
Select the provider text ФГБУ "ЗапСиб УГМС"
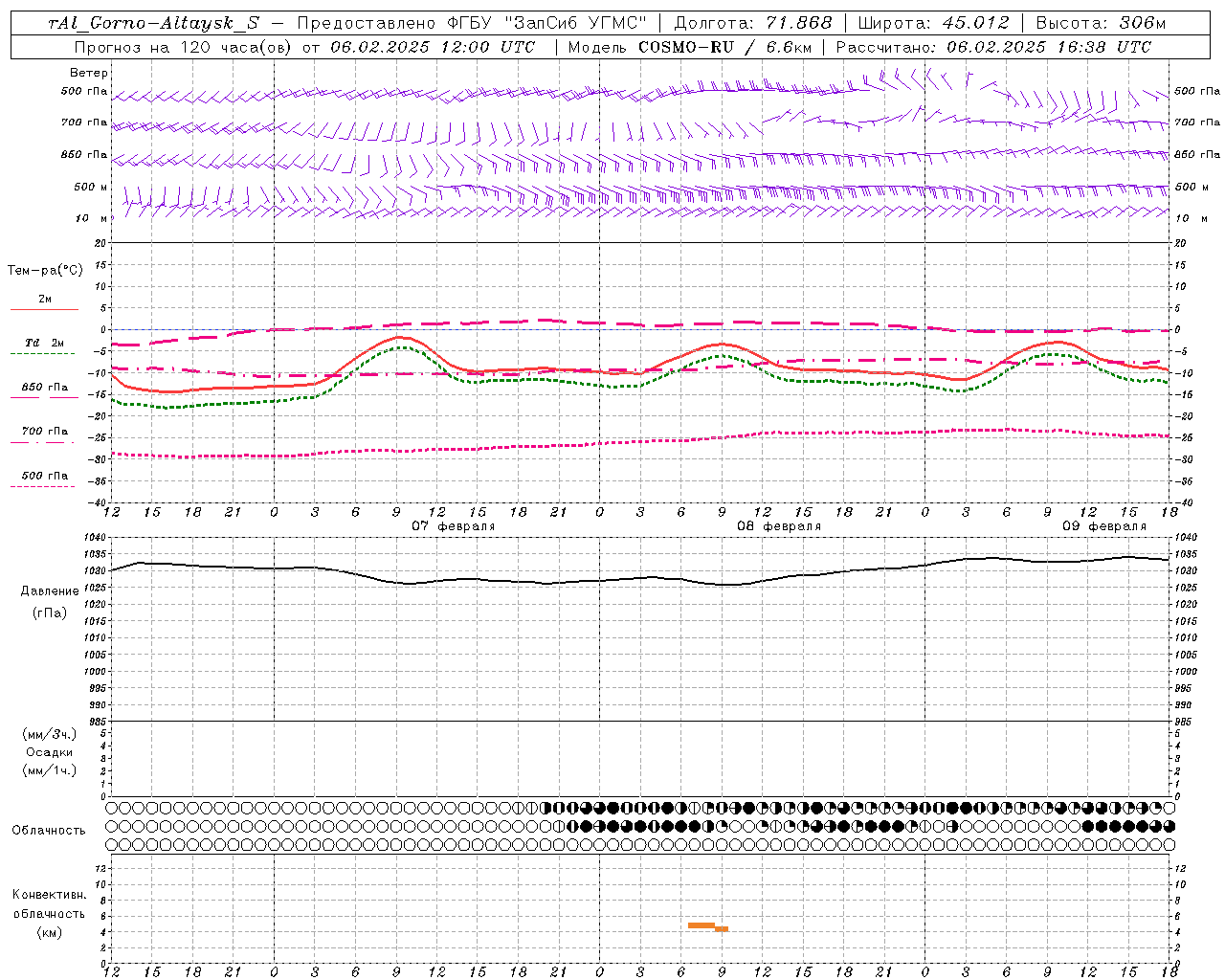(546, 23)
